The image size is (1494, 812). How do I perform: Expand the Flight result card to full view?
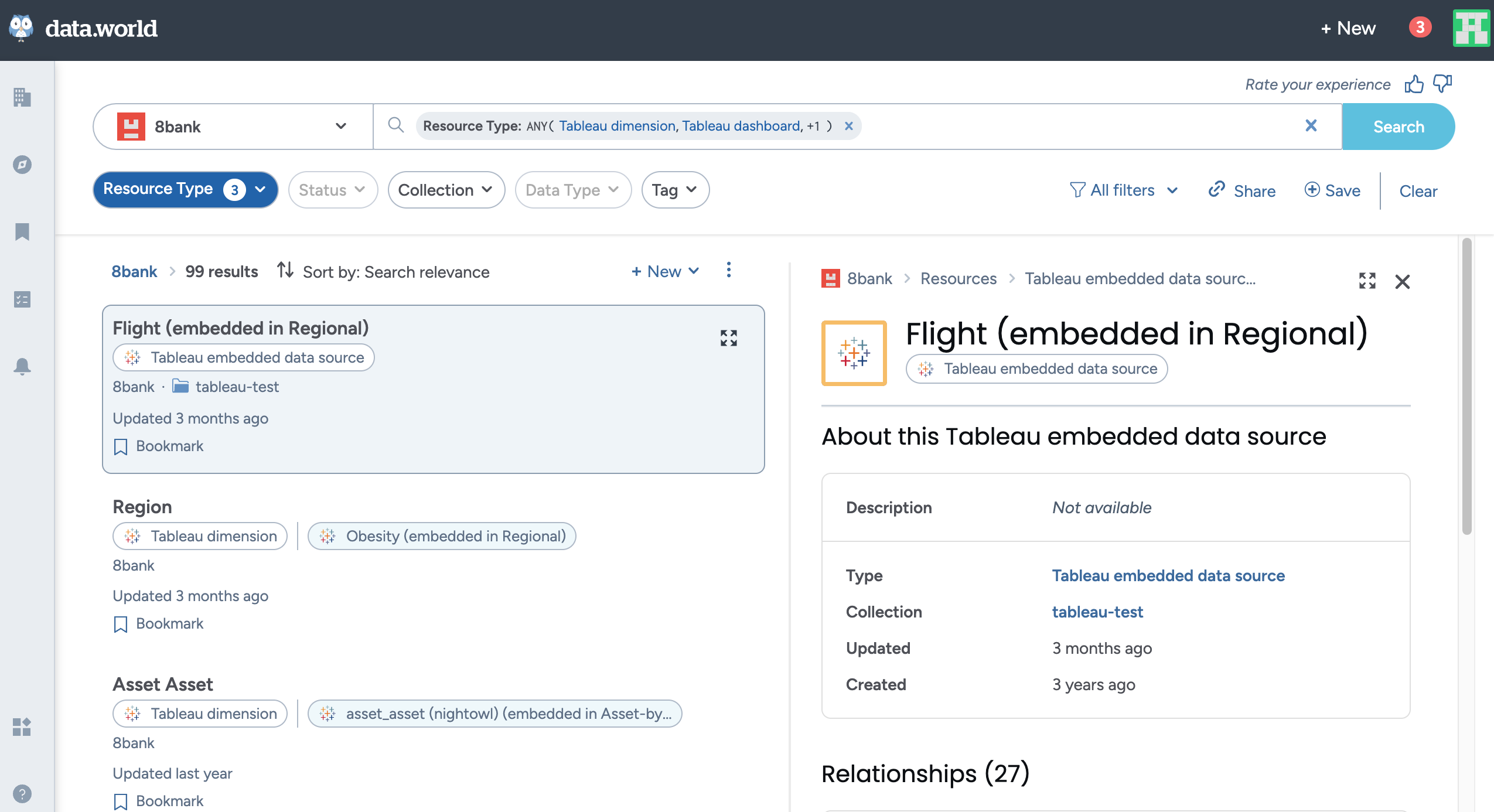coord(729,338)
